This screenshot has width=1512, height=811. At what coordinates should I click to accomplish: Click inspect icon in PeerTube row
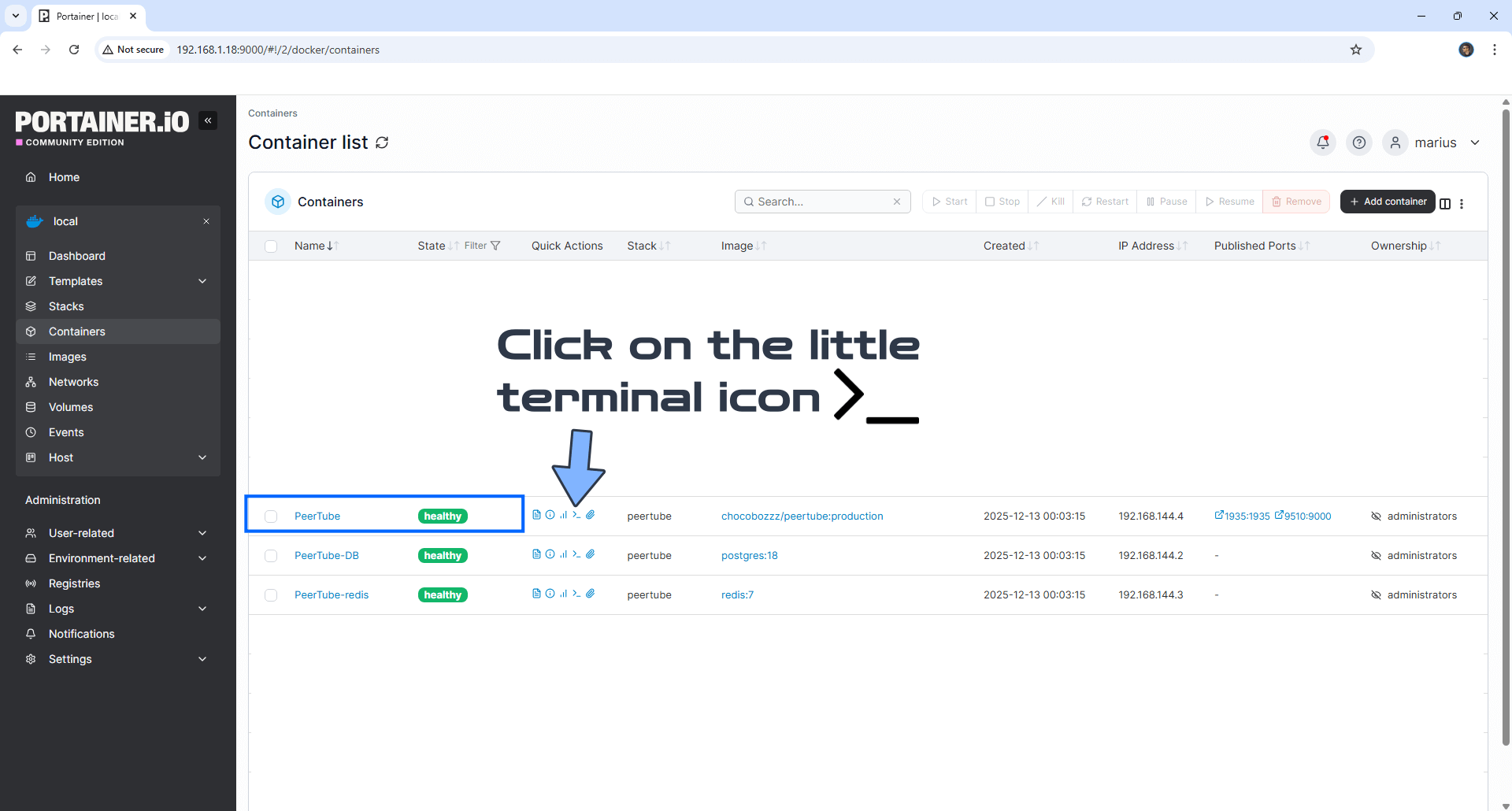550,515
